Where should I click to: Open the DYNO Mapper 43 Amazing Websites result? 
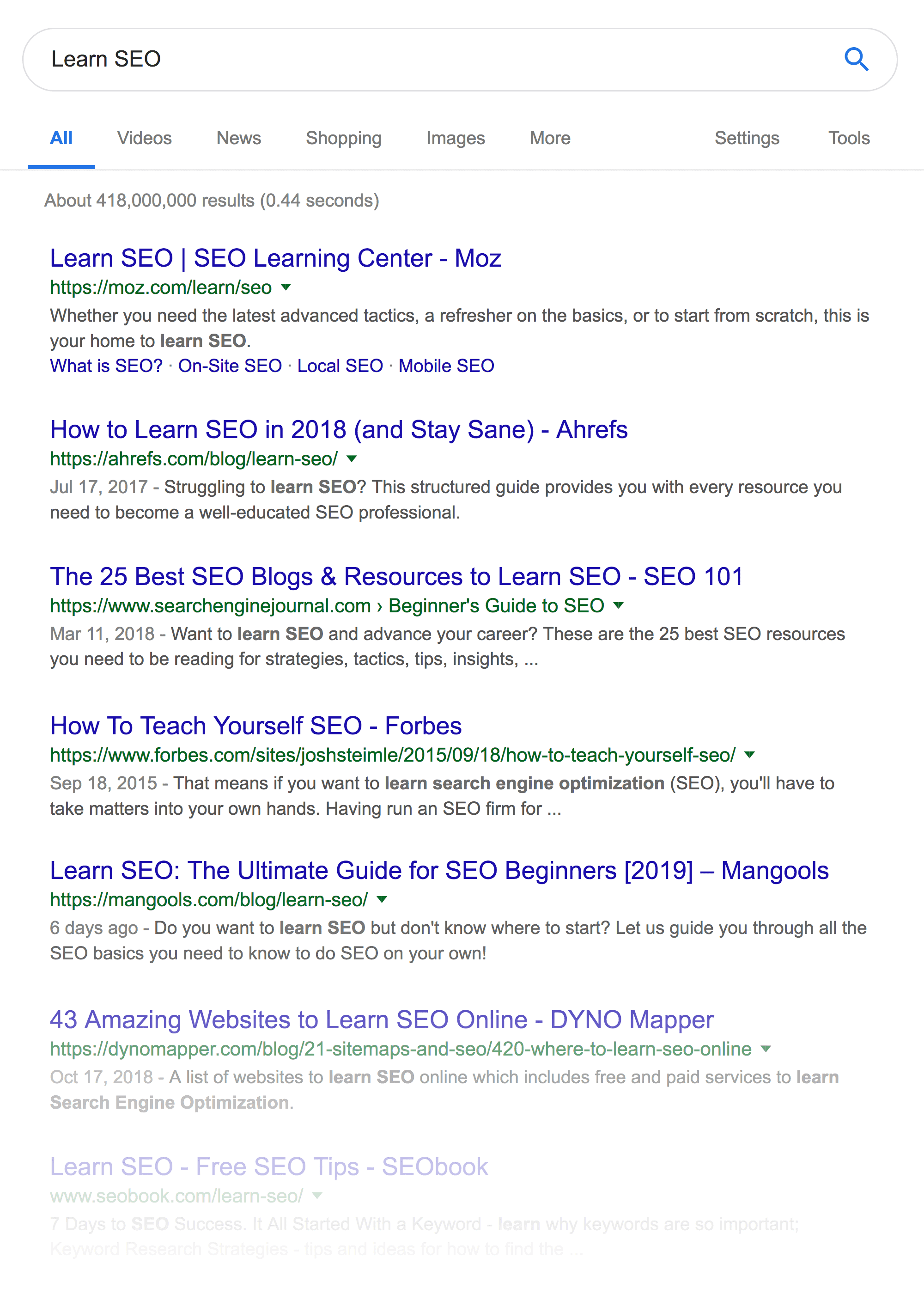[x=382, y=1020]
